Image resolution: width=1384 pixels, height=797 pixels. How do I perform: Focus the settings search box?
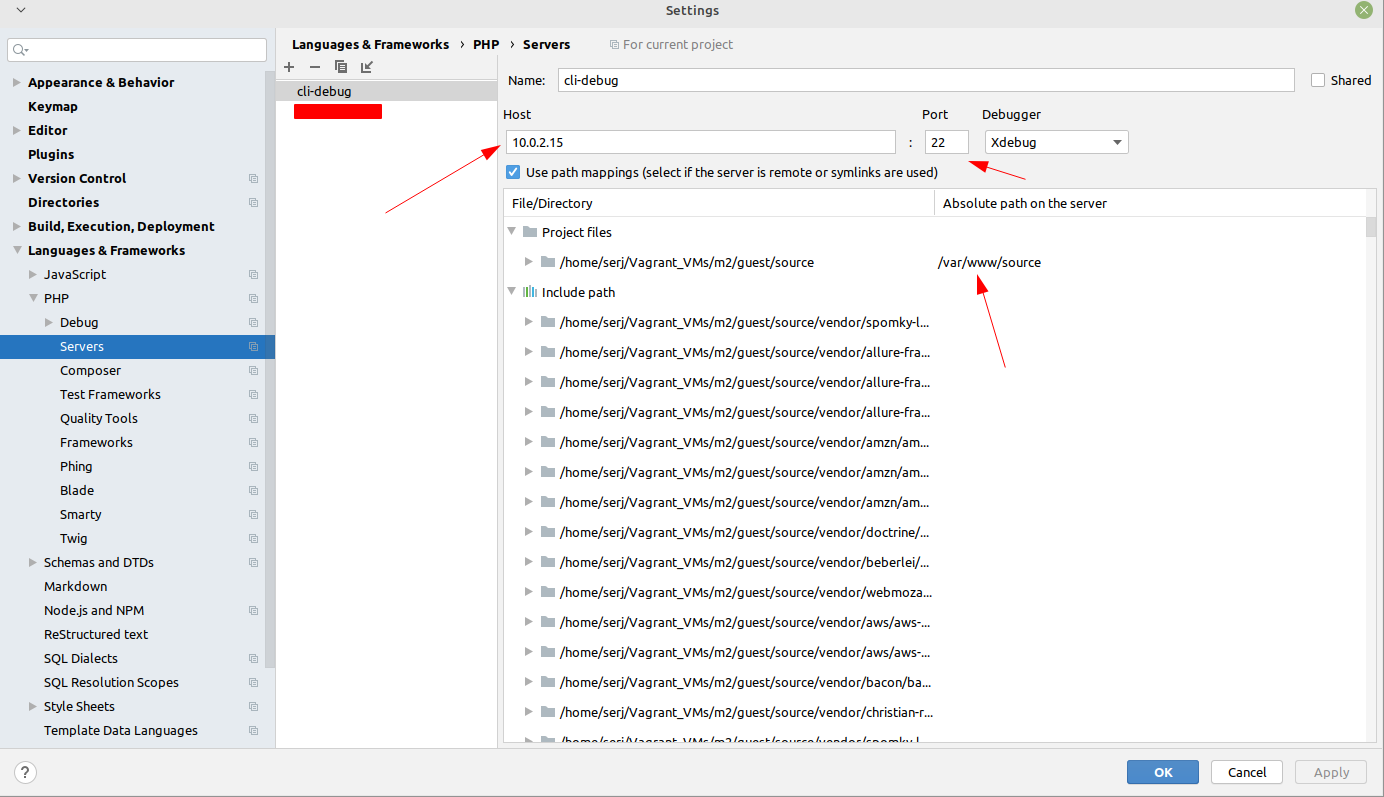click(x=137, y=50)
